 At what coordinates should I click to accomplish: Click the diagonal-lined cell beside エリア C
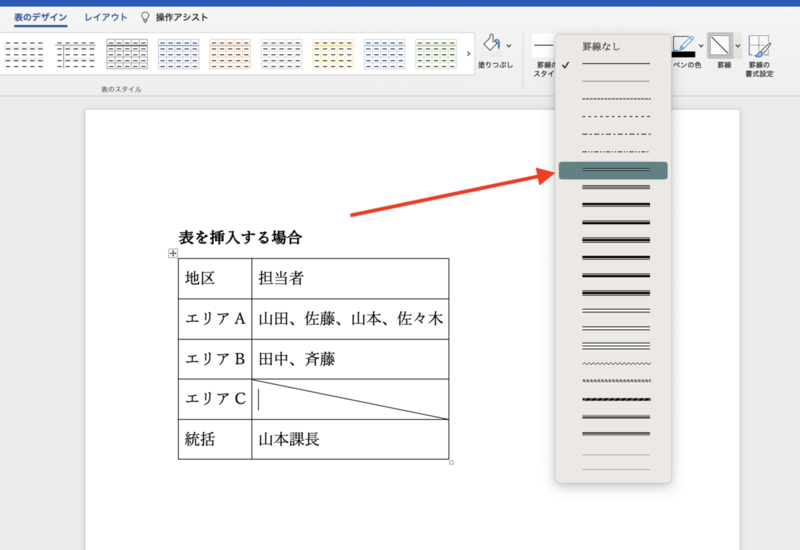coord(350,399)
